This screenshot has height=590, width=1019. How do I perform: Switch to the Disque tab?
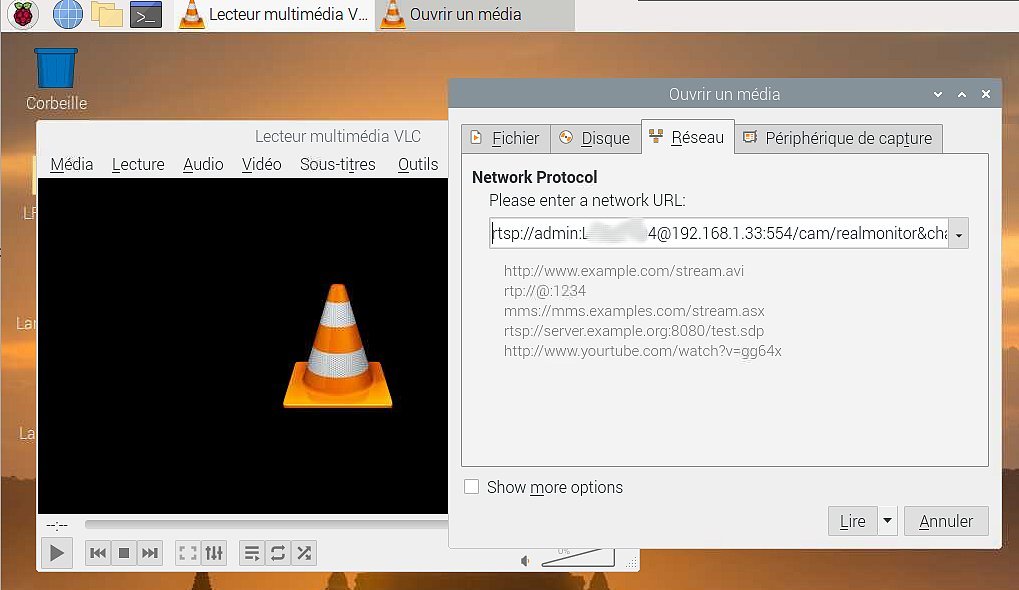(595, 138)
